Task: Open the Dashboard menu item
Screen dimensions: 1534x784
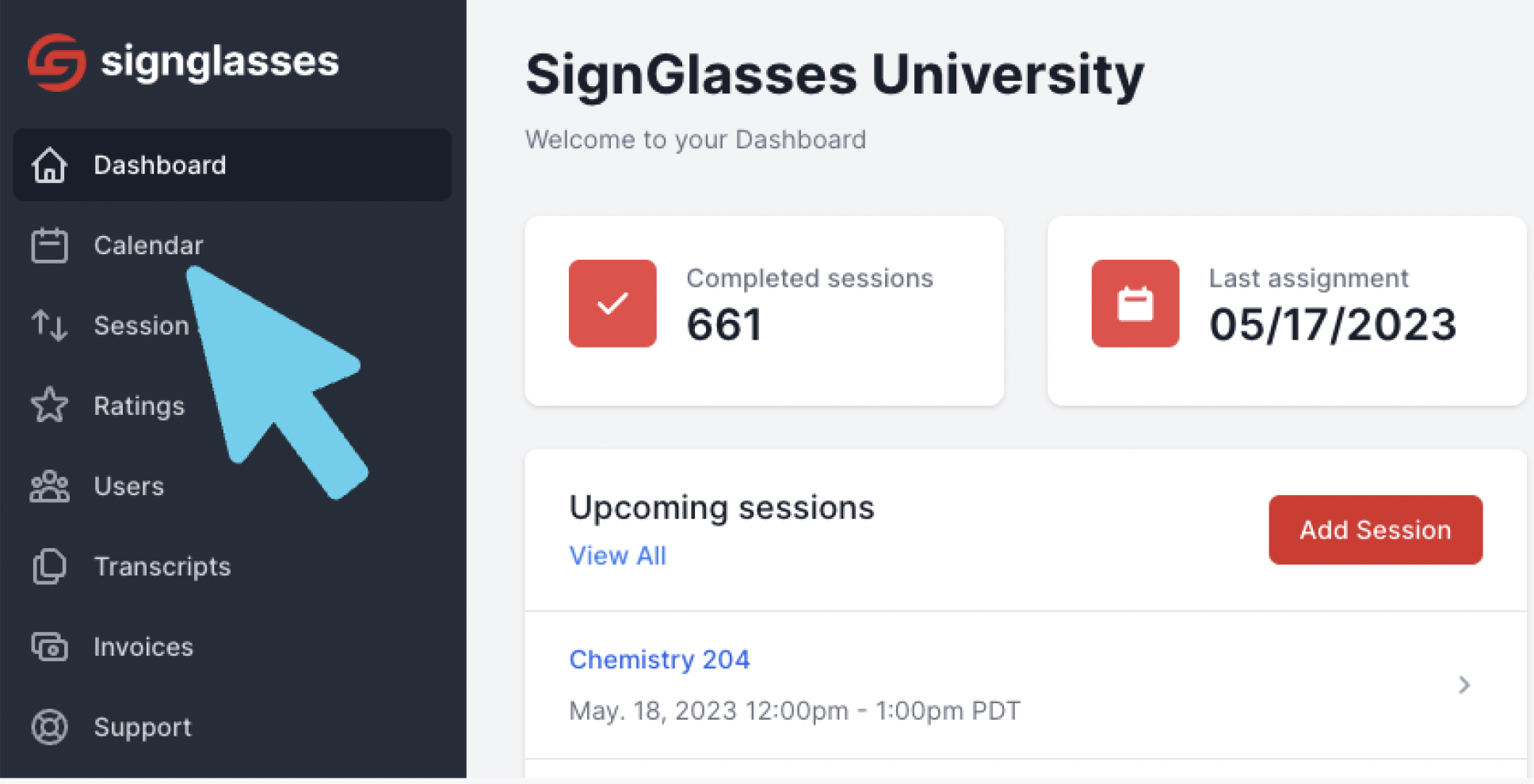Action: [x=232, y=165]
